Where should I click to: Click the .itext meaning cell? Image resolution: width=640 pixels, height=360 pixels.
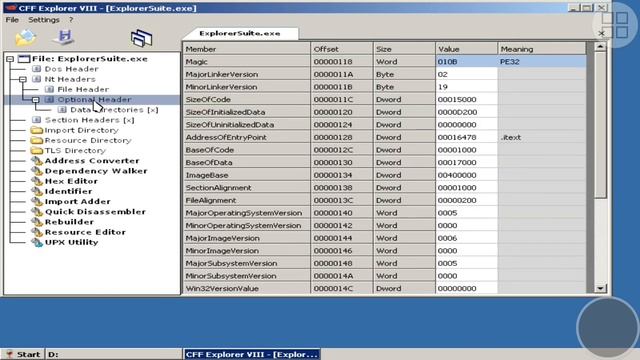pyautogui.click(x=542, y=137)
